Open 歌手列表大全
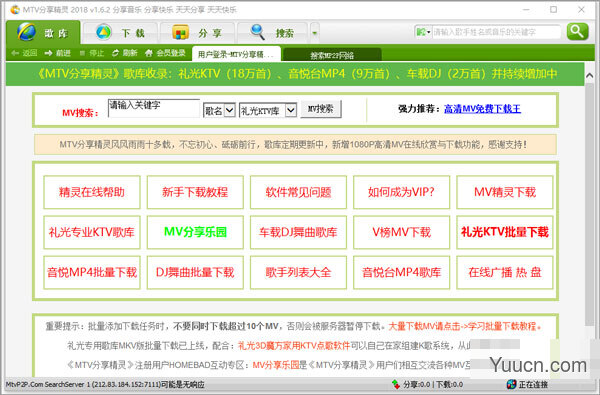Image resolution: width=600 pixels, height=395 pixels. 298,273
